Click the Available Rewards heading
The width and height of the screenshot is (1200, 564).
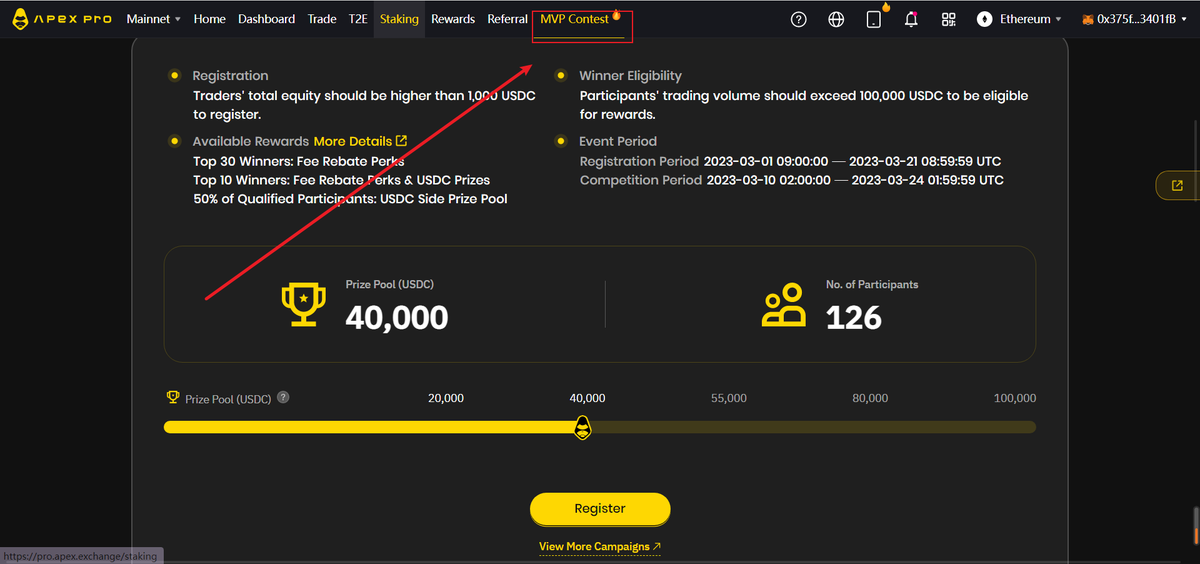point(251,141)
